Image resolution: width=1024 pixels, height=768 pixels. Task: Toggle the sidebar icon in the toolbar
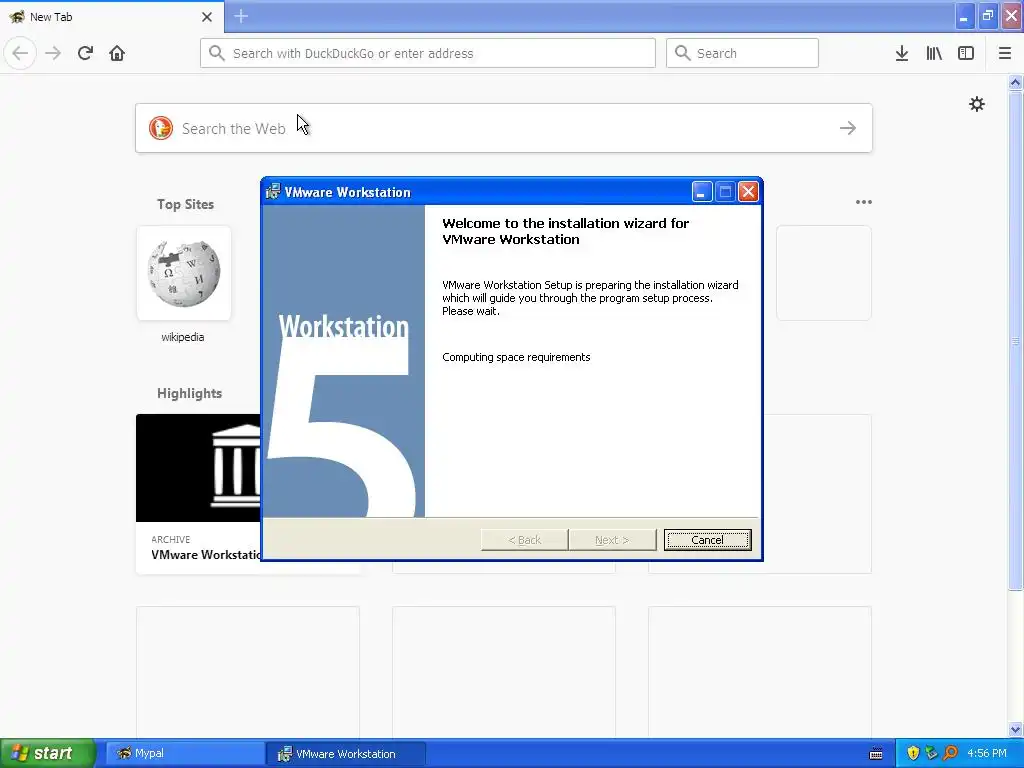click(x=966, y=53)
